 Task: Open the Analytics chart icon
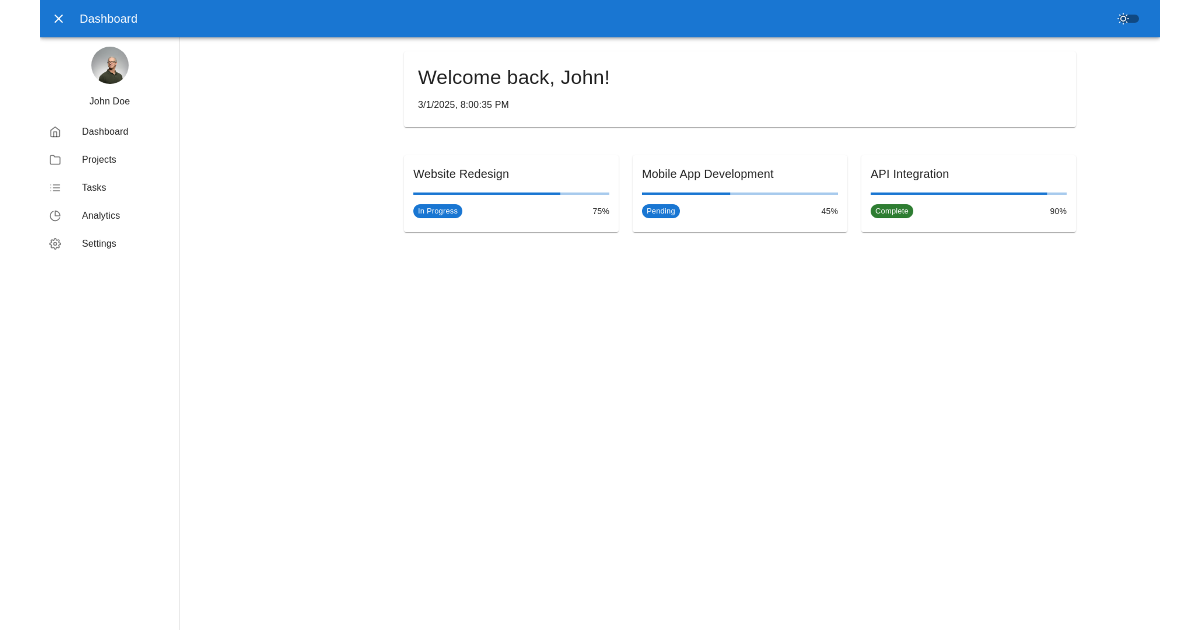pyautogui.click(x=55, y=215)
